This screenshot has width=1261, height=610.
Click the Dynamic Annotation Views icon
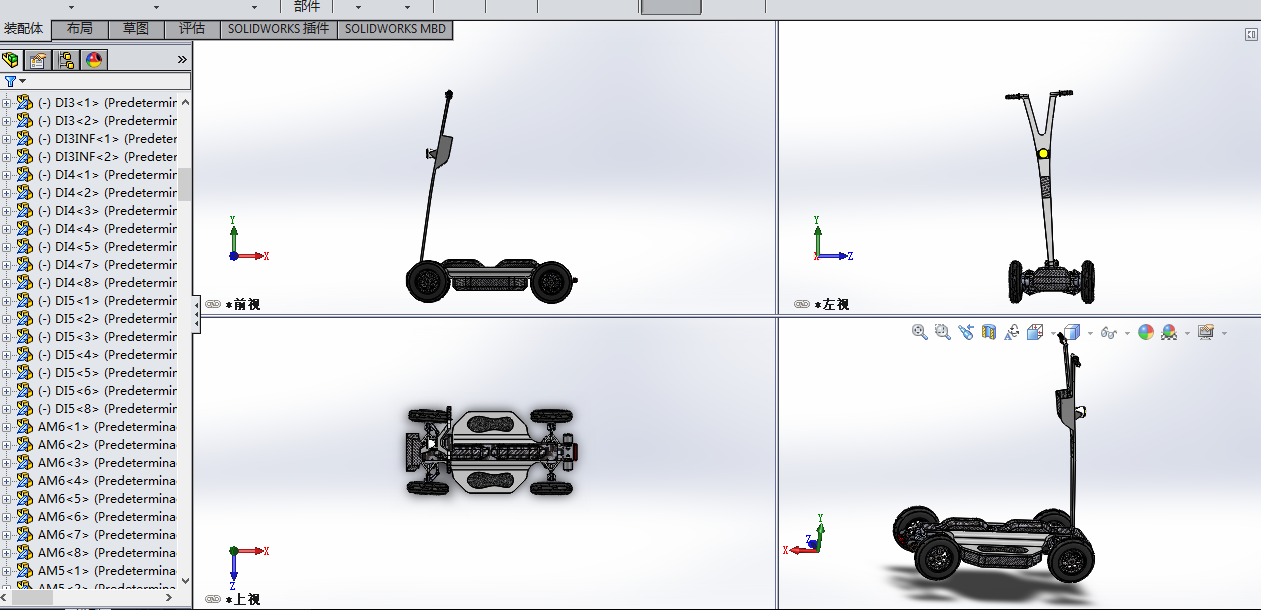click(x=1012, y=332)
